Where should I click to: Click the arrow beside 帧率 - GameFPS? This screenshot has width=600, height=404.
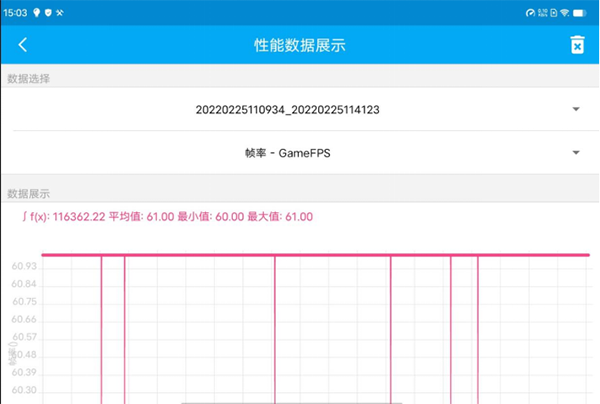tap(576, 153)
